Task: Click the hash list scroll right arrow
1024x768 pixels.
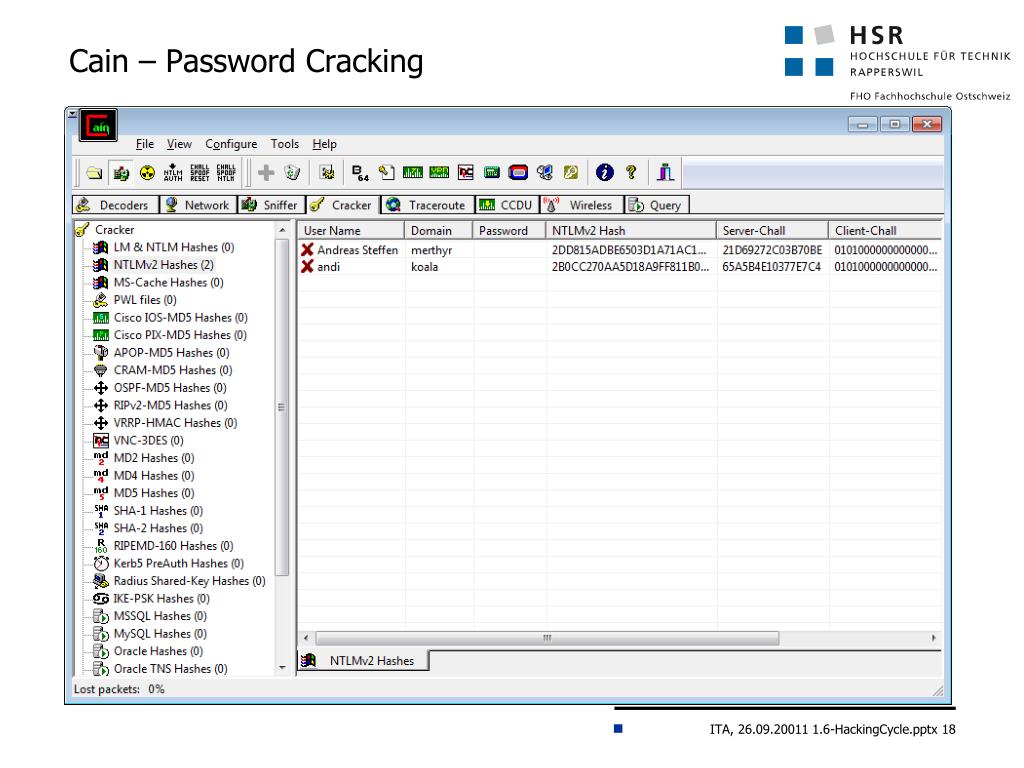Action: [x=934, y=638]
